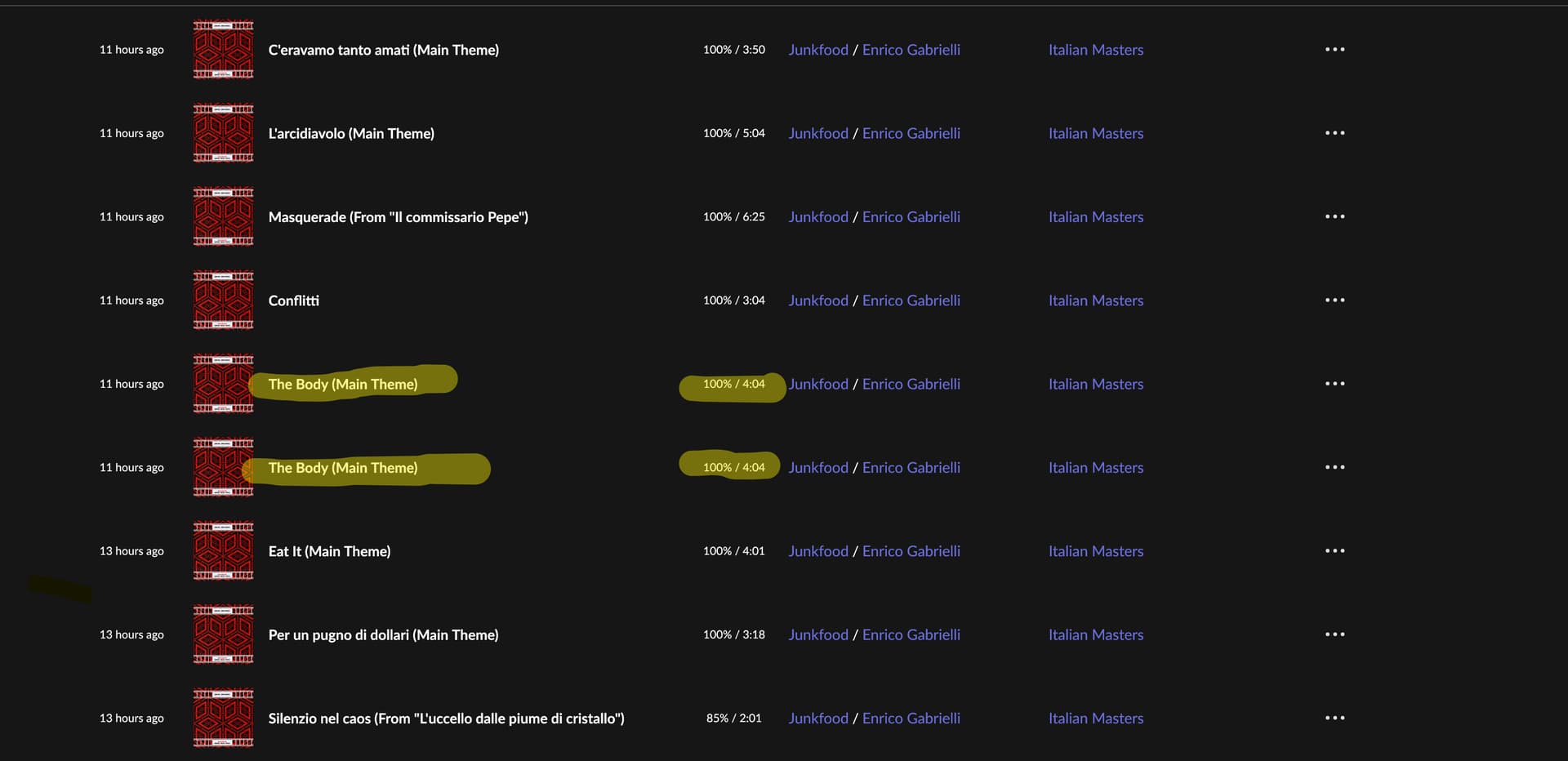Open Italian Masters album in L'arcidiavolo row
Image resolution: width=1568 pixels, height=761 pixels.
[1096, 133]
